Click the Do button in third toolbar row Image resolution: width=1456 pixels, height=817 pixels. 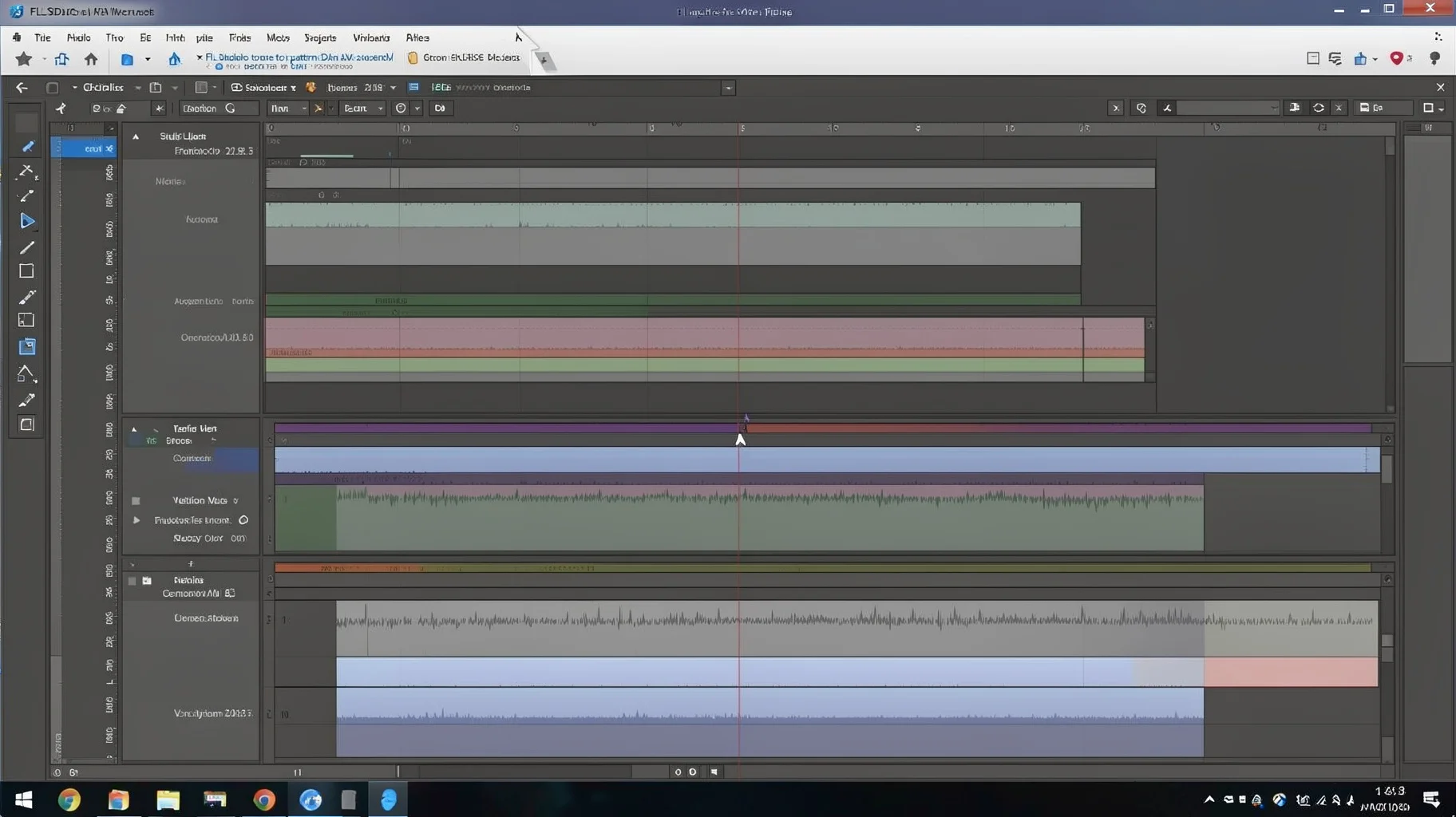point(440,109)
